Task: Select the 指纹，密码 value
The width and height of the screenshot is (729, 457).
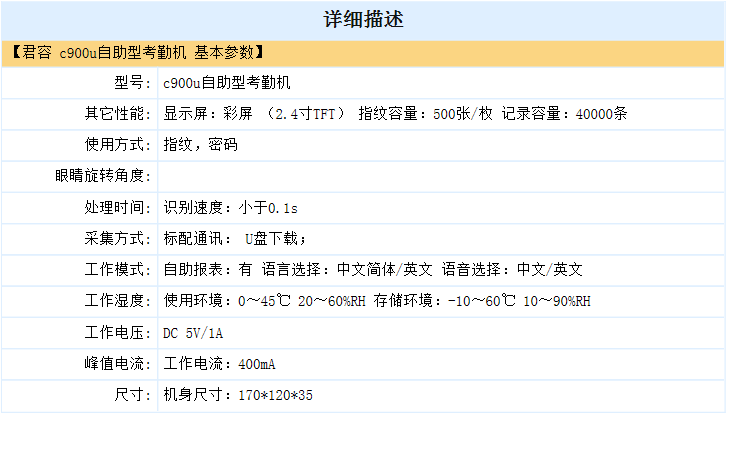Action: 200,145
